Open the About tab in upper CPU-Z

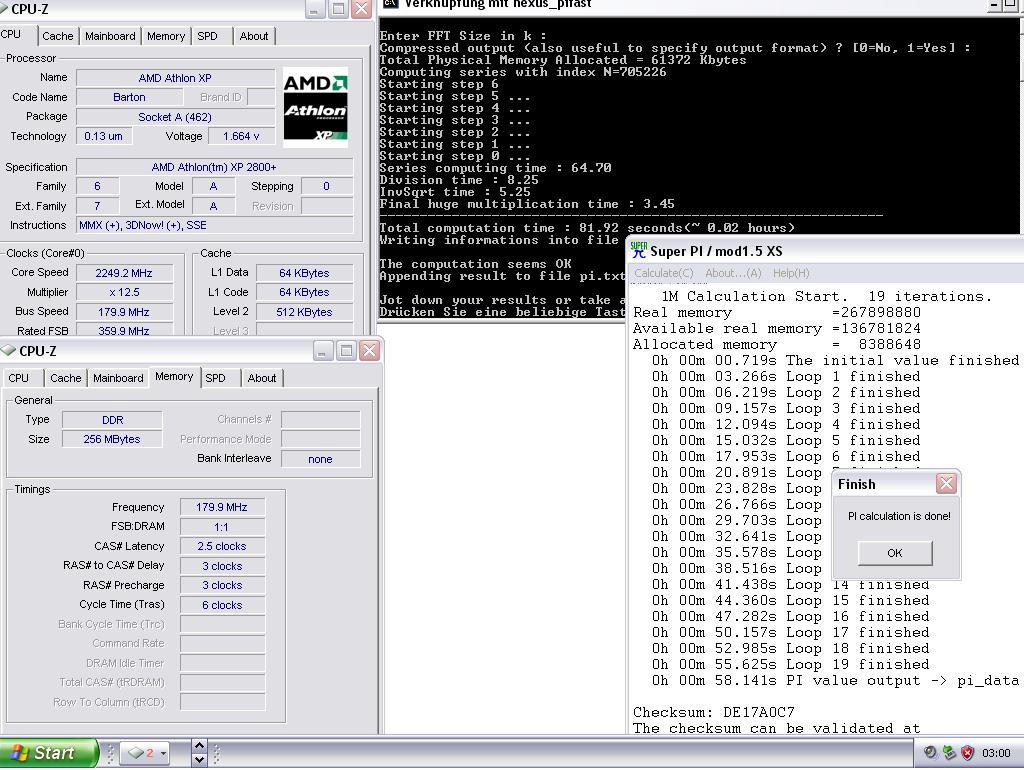tap(254, 36)
